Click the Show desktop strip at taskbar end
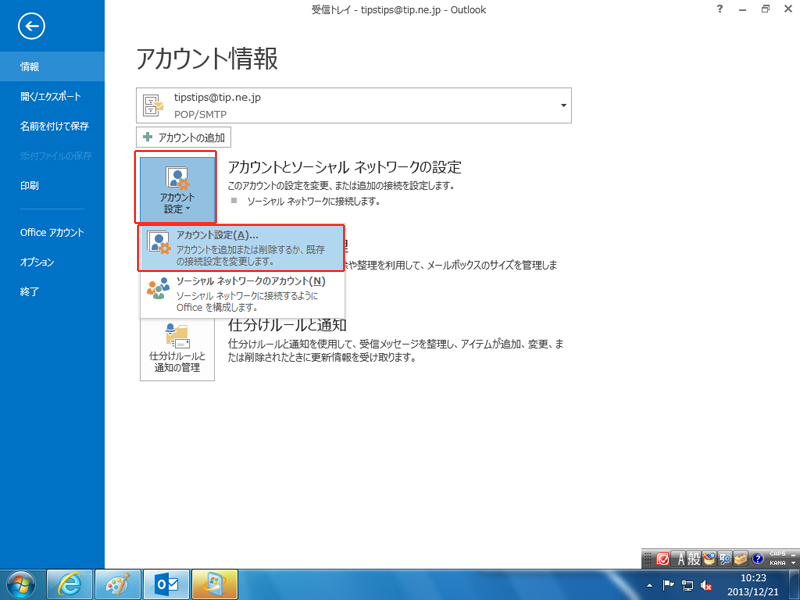The image size is (800, 600). [x=795, y=585]
